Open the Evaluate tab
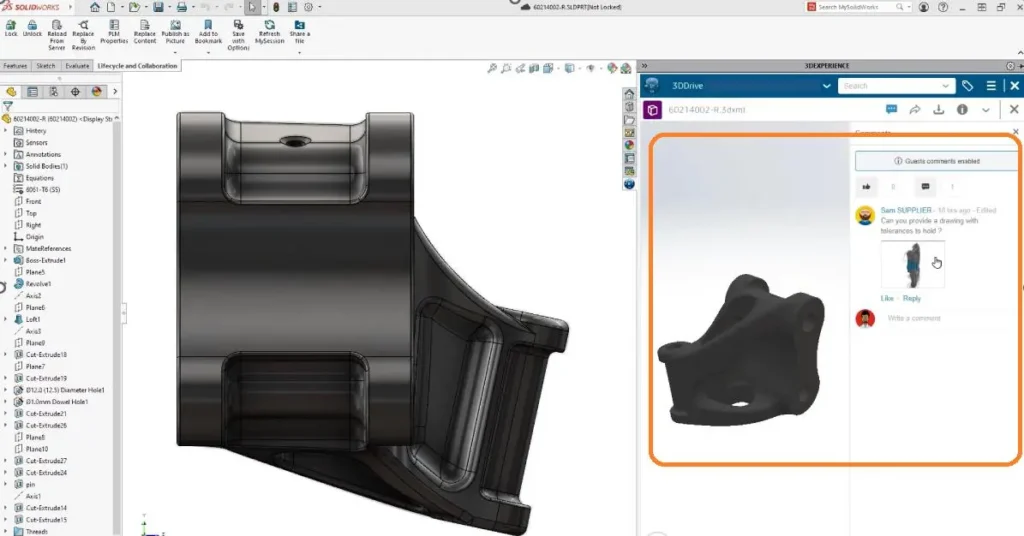 [x=77, y=66]
